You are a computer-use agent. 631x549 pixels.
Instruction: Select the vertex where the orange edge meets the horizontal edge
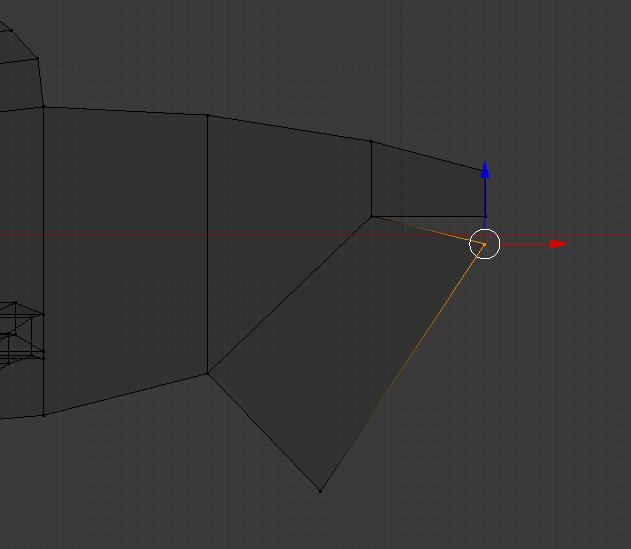(372, 217)
